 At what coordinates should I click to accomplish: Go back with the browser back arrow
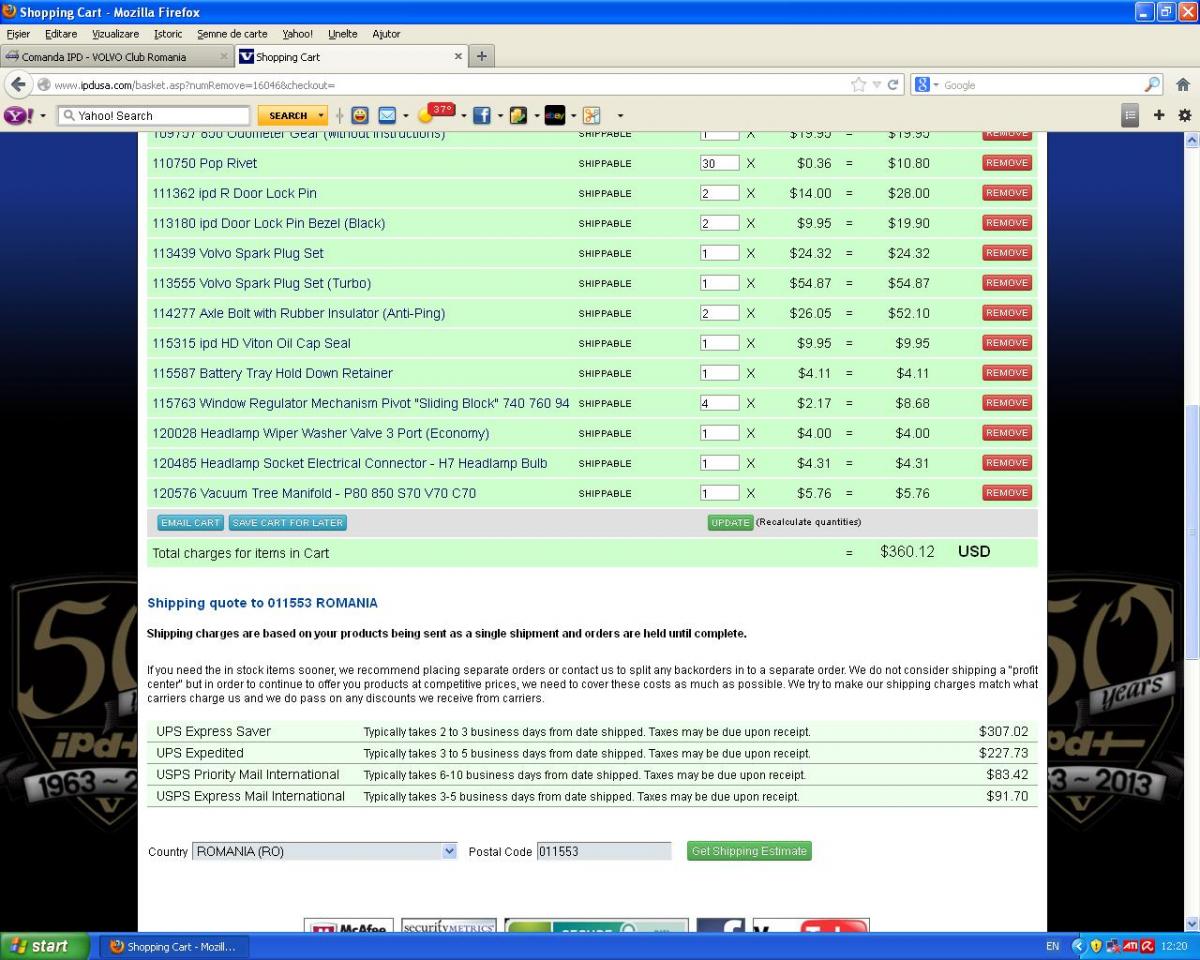(x=17, y=85)
